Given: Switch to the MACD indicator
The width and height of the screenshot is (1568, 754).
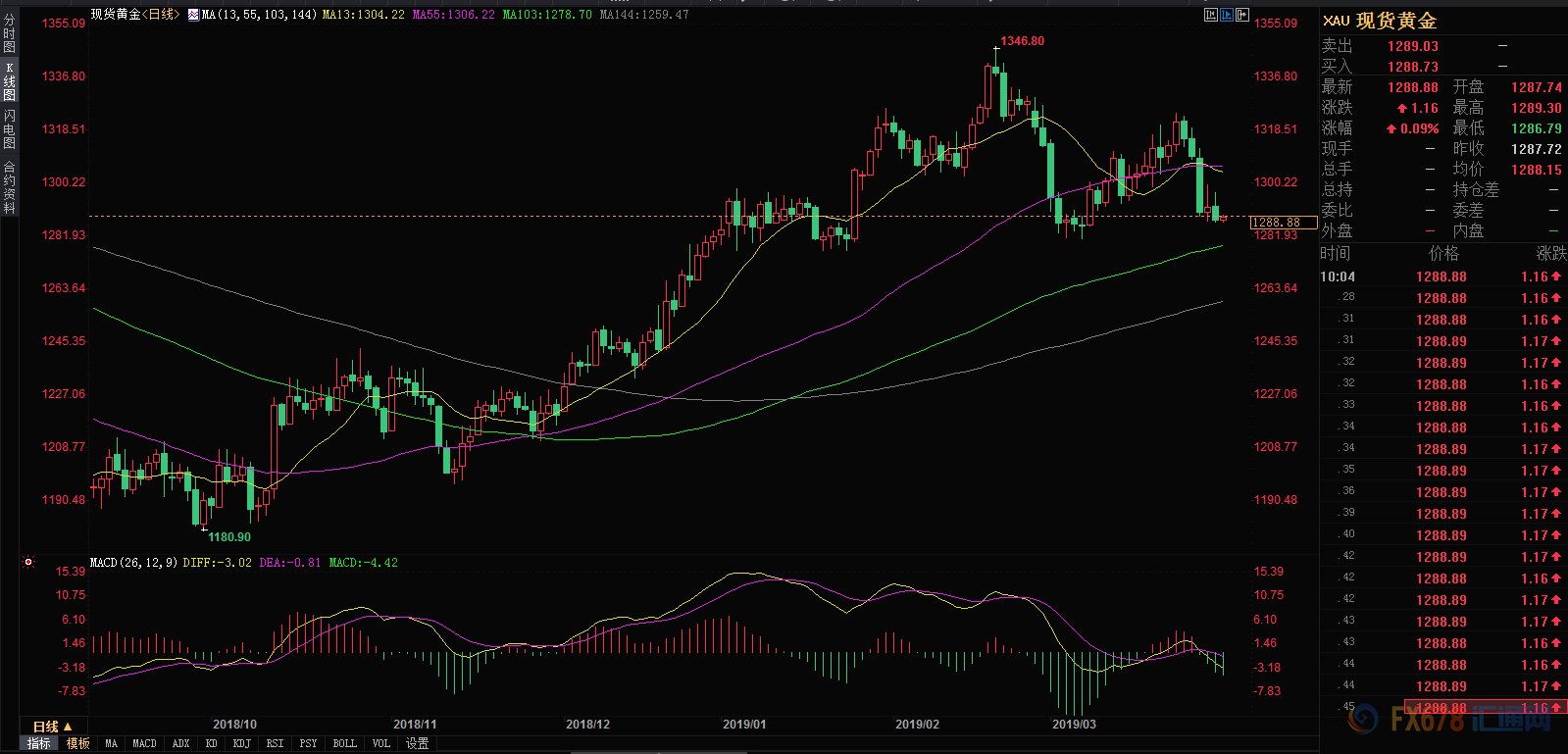Looking at the screenshot, I should coord(144,744).
